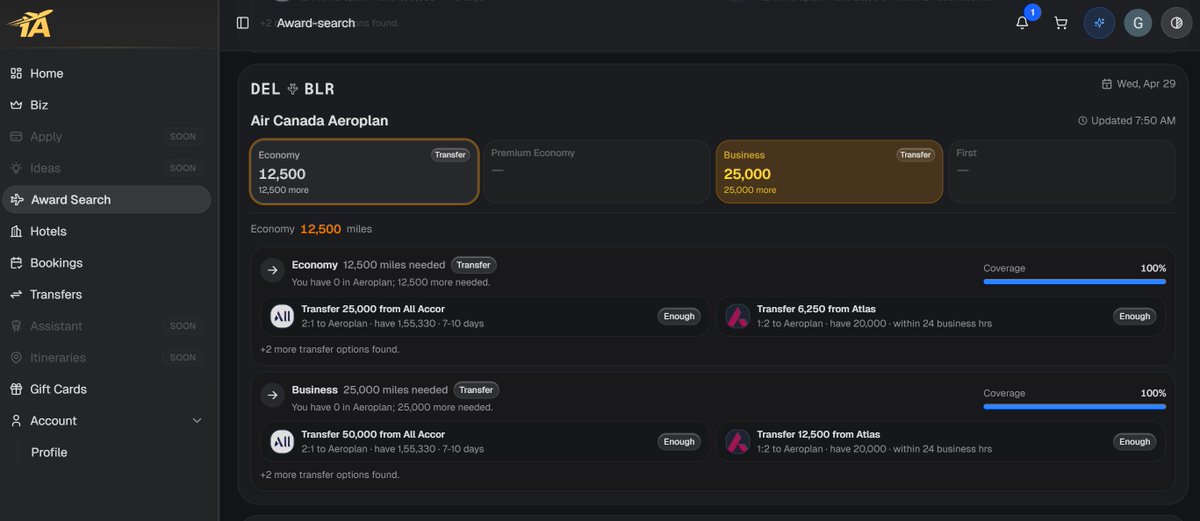Click the Transfer badge next to Economy miles needed
This screenshot has height=521, width=1200.
[x=474, y=265]
